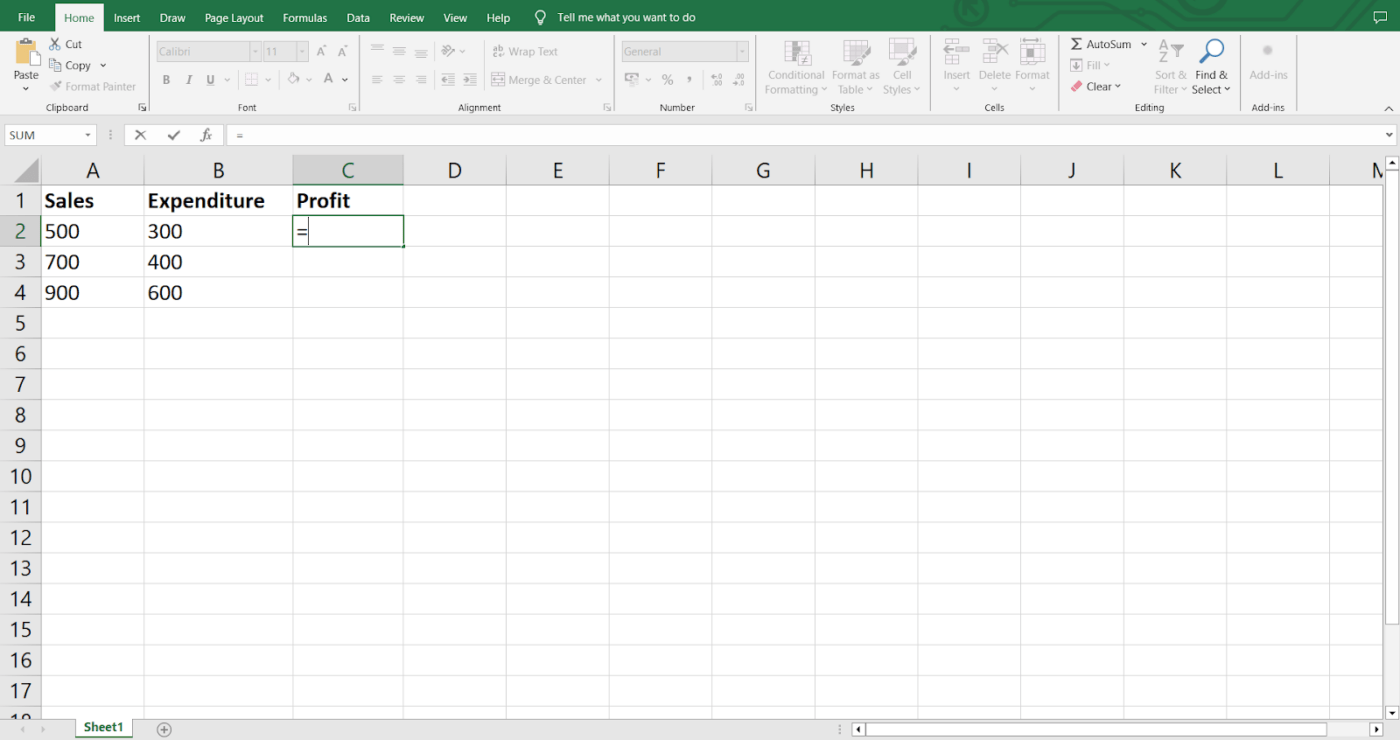
Task: Select the Sheet1 worksheet tab
Action: [x=103, y=727]
